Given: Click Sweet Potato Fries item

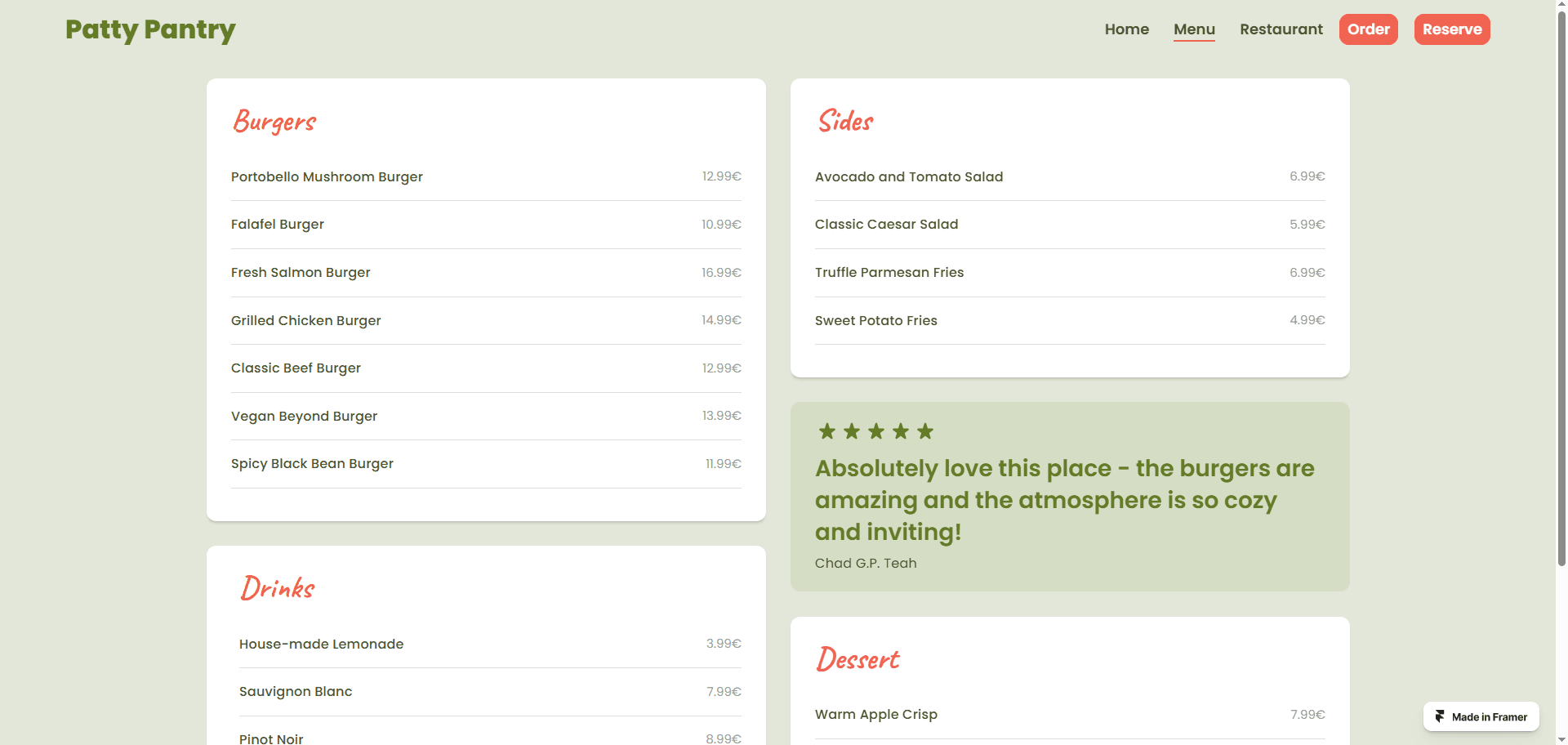Looking at the screenshot, I should tap(876, 320).
